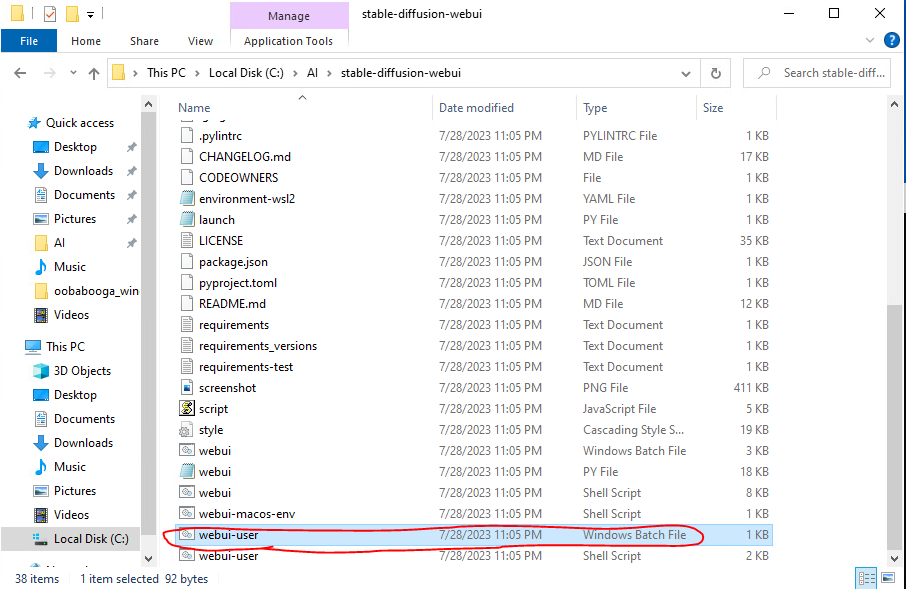Select the CODEOWNERS file name

239,177
